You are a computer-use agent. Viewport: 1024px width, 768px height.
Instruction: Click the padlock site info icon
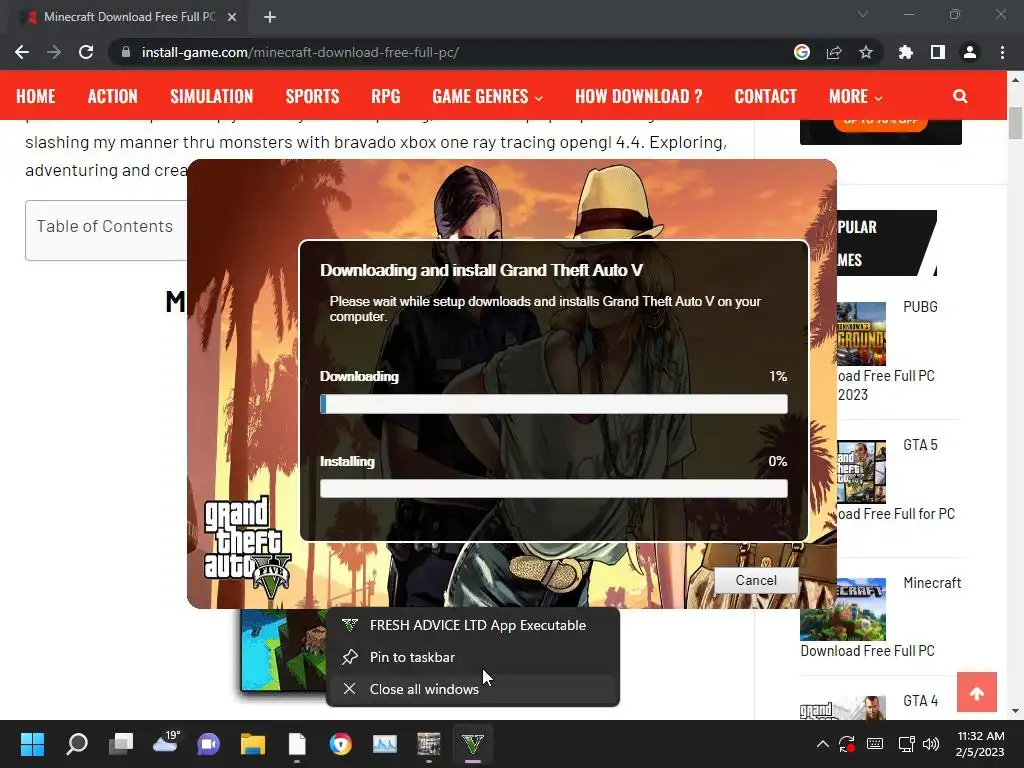point(126,52)
